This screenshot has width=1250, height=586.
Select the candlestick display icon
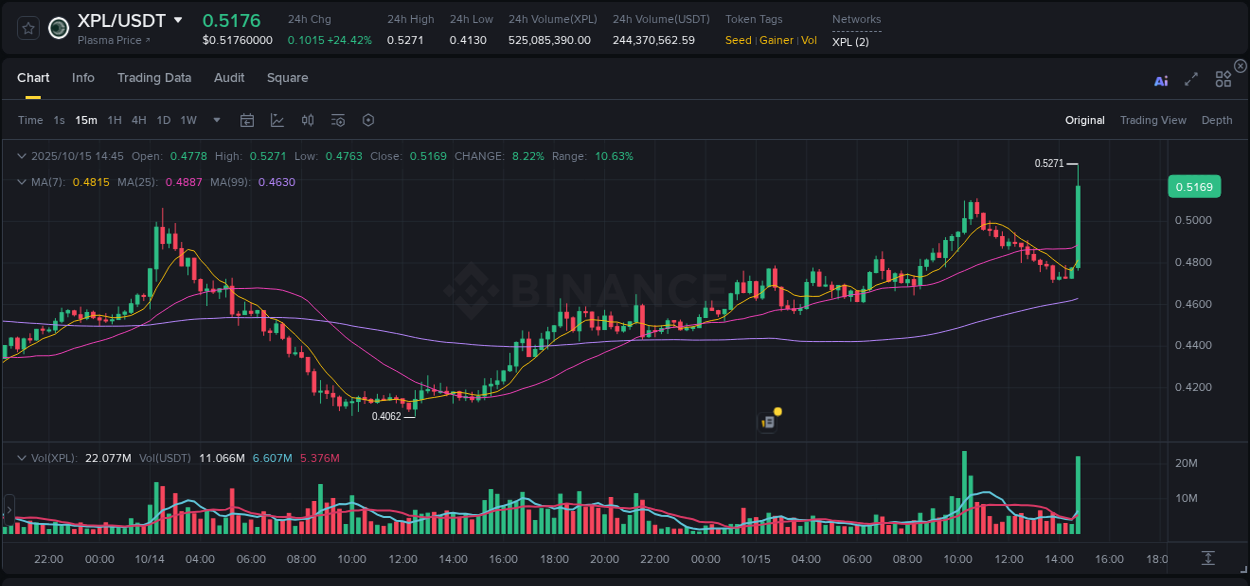tap(308, 119)
